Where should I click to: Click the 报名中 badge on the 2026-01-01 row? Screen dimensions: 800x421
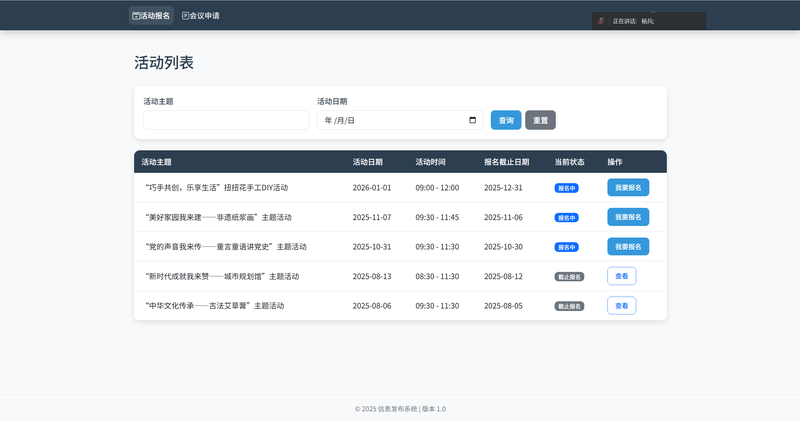tap(567, 188)
